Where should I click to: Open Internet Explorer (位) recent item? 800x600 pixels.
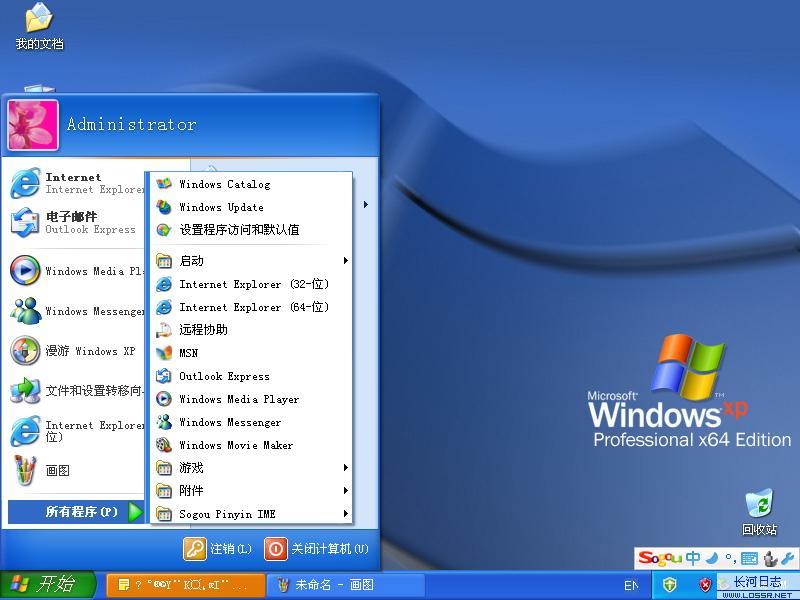77,431
